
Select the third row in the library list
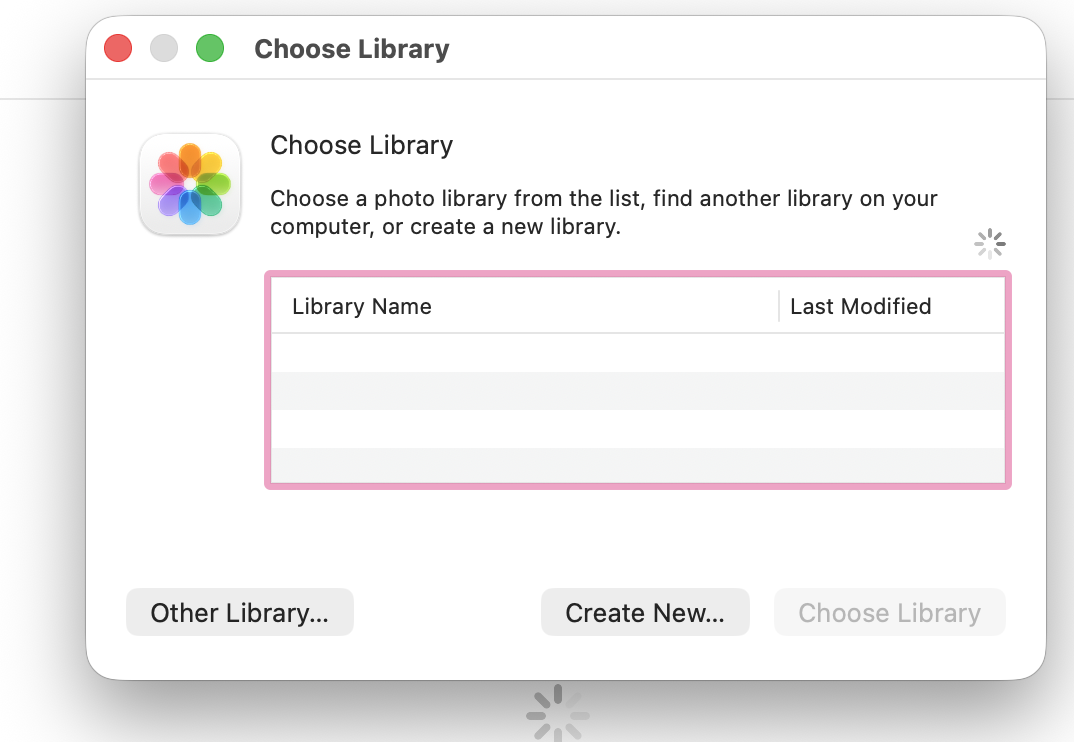[637, 429]
